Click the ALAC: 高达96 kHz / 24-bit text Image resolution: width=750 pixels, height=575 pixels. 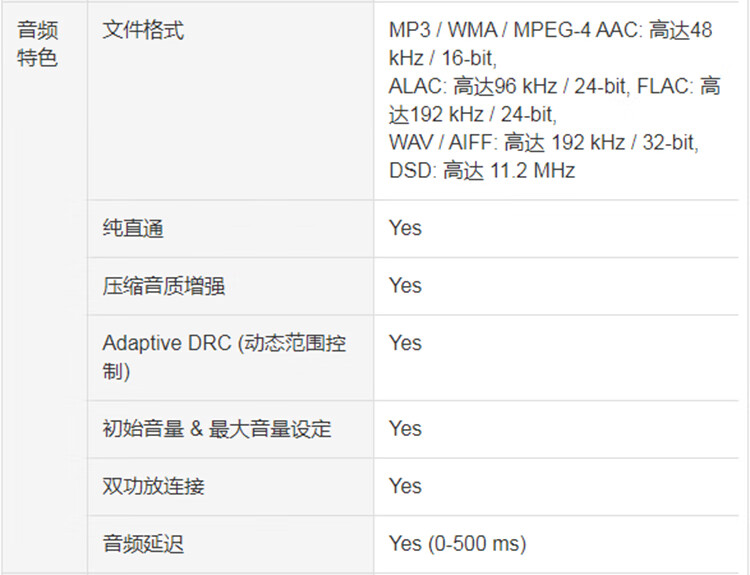pos(508,87)
